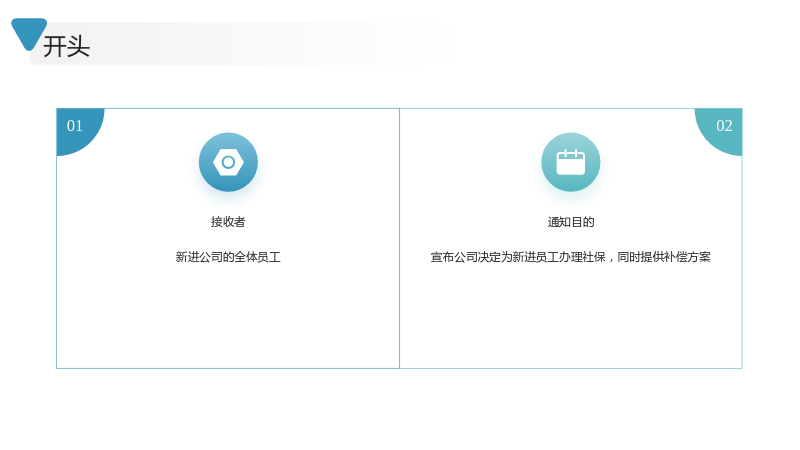This screenshot has height=450, width=800.
Task: Click the blank area below the cards
Action: tap(399, 409)
